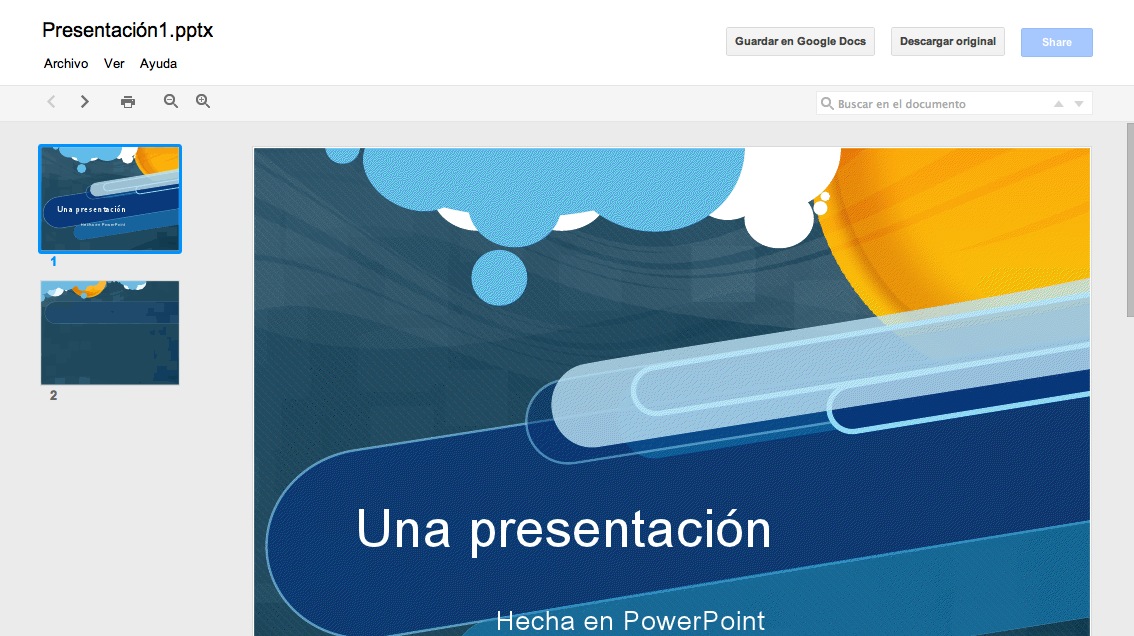Click the blue Share button
This screenshot has height=636, width=1134.
[1057, 42]
